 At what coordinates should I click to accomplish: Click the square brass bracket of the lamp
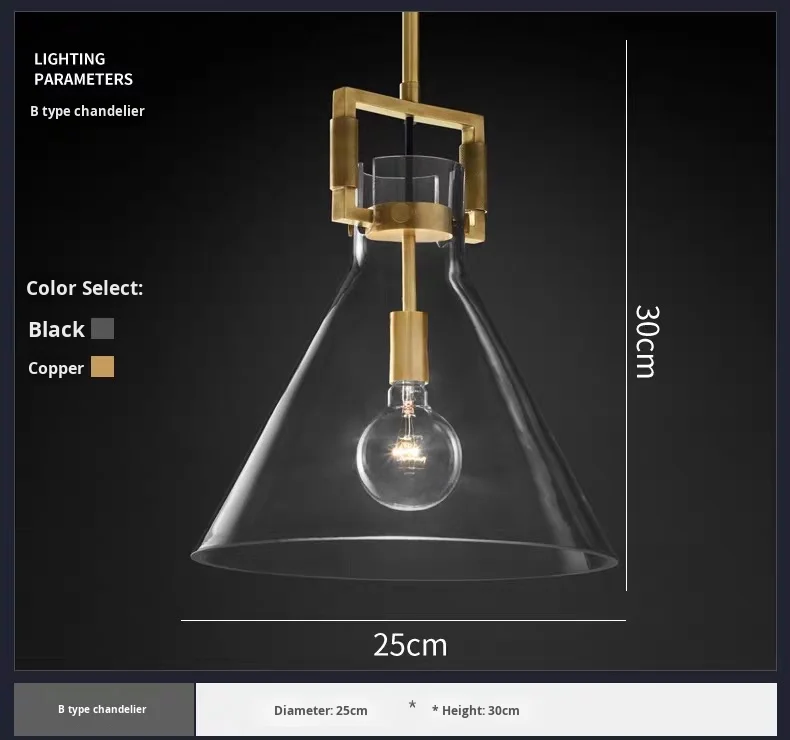click(x=408, y=165)
